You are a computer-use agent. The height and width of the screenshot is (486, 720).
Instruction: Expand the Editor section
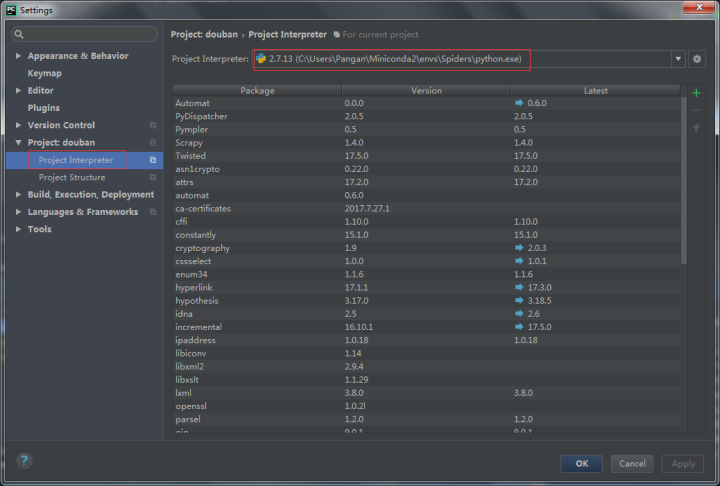[18, 90]
